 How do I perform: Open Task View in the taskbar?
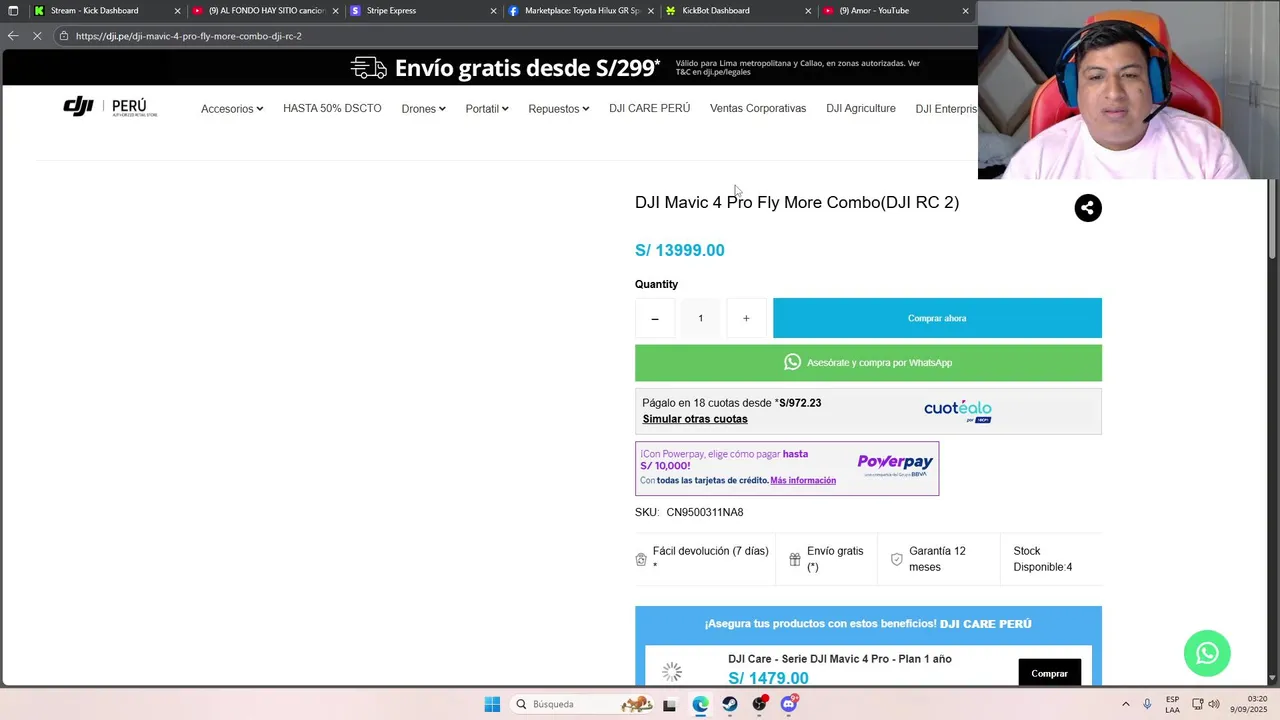(670, 704)
